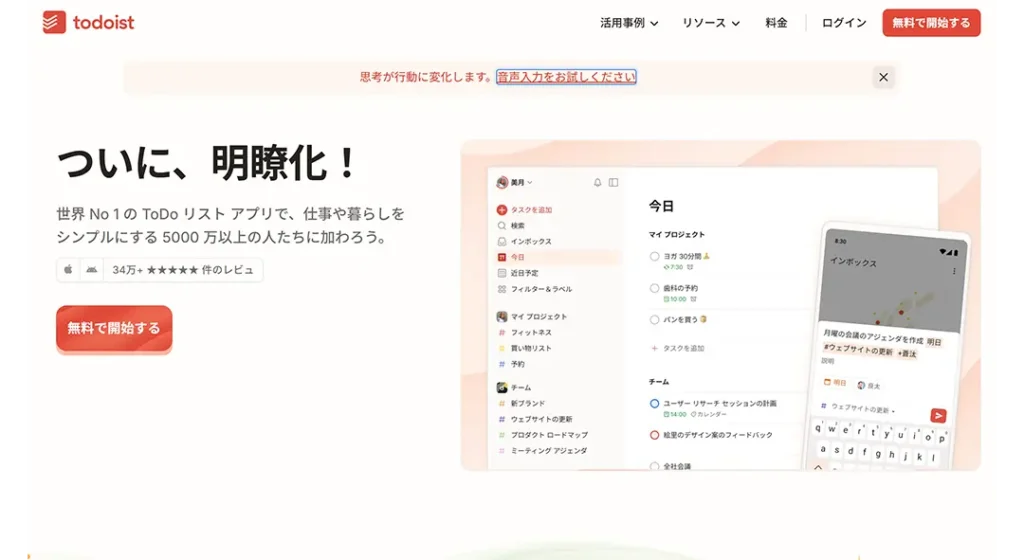Screen dimensions: 1024x560
Task: Click the 10:00 time on 歯科の予約
Action: (675, 299)
